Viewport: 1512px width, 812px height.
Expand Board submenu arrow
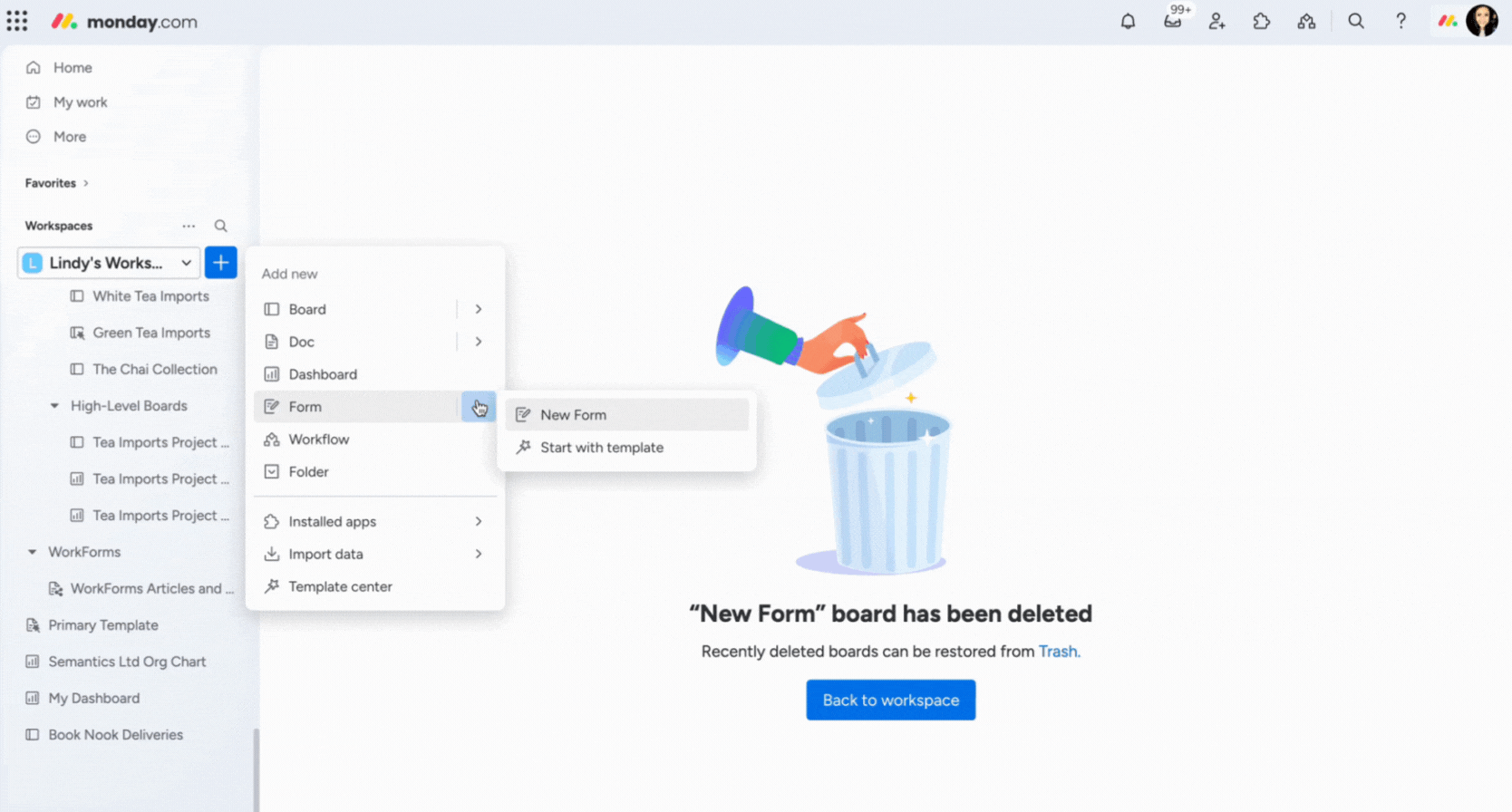coord(479,309)
